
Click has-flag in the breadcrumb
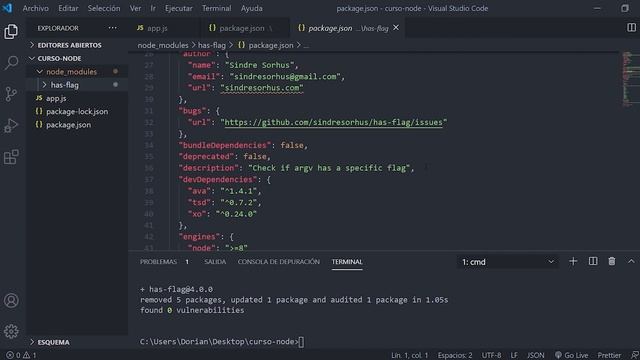(x=211, y=45)
